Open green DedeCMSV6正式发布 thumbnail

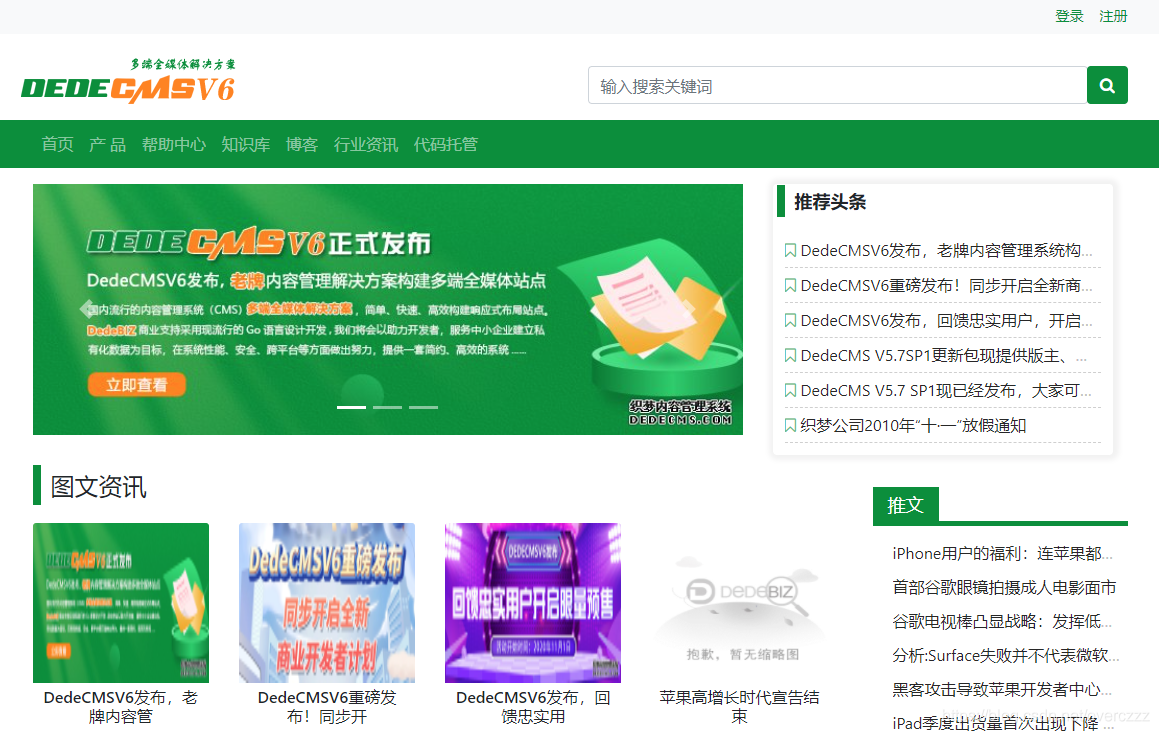(x=121, y=602)
